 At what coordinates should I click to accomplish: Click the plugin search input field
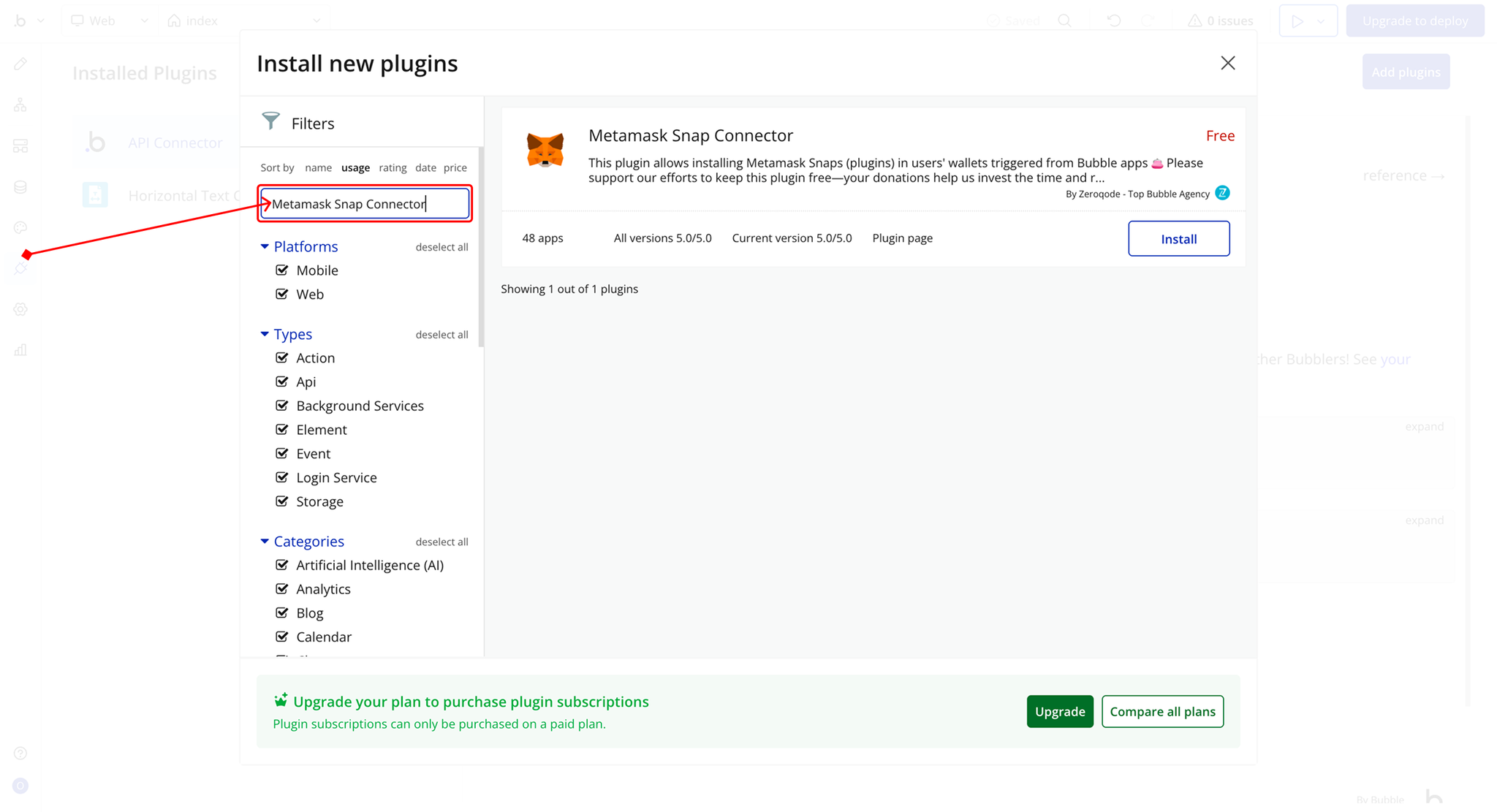pos(365,204)
